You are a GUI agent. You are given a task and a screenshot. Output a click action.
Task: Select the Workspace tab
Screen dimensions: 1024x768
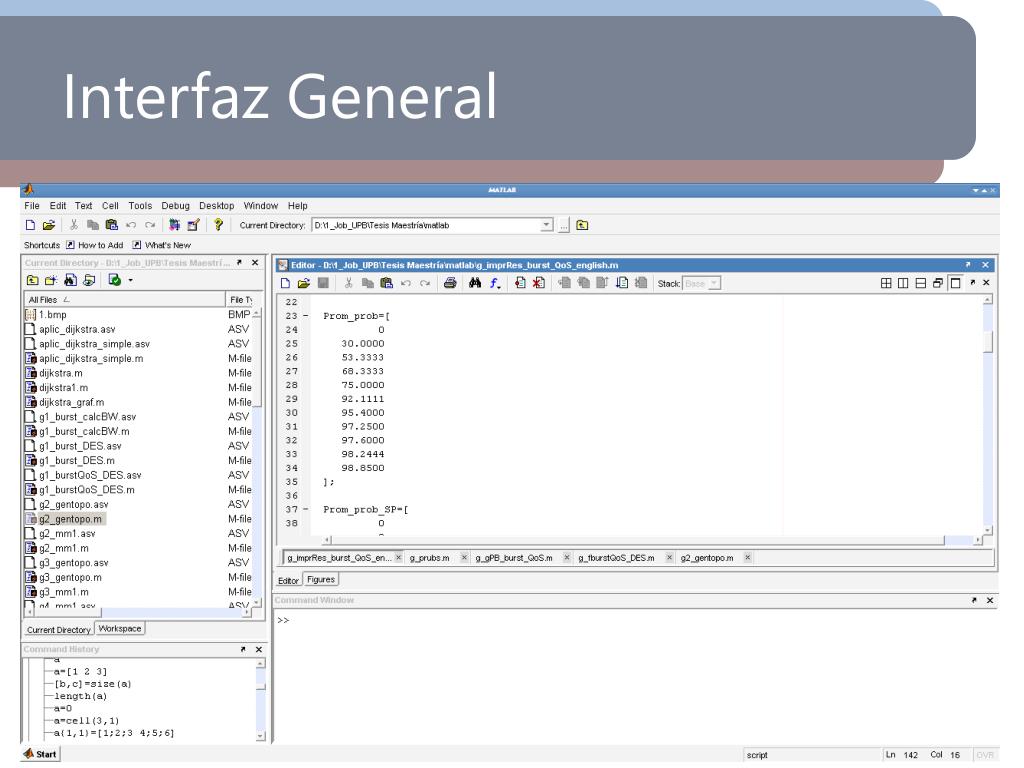coord(120,629)
